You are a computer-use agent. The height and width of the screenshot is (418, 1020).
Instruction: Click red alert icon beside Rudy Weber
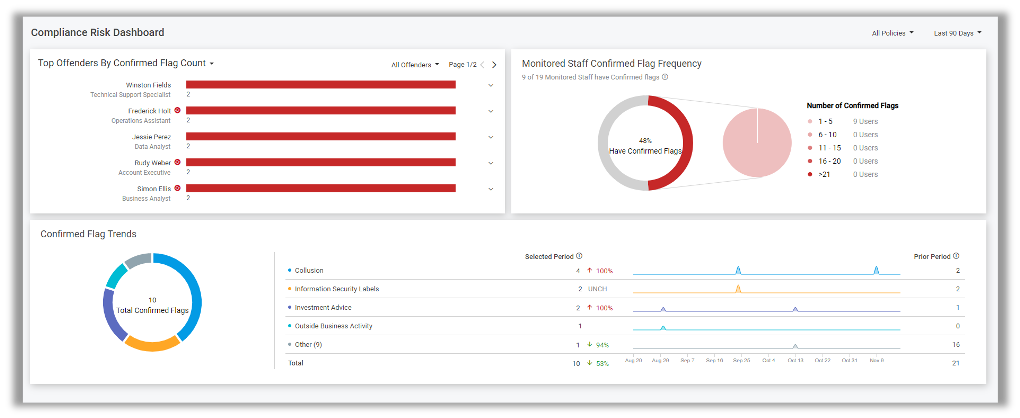point(178,162)
